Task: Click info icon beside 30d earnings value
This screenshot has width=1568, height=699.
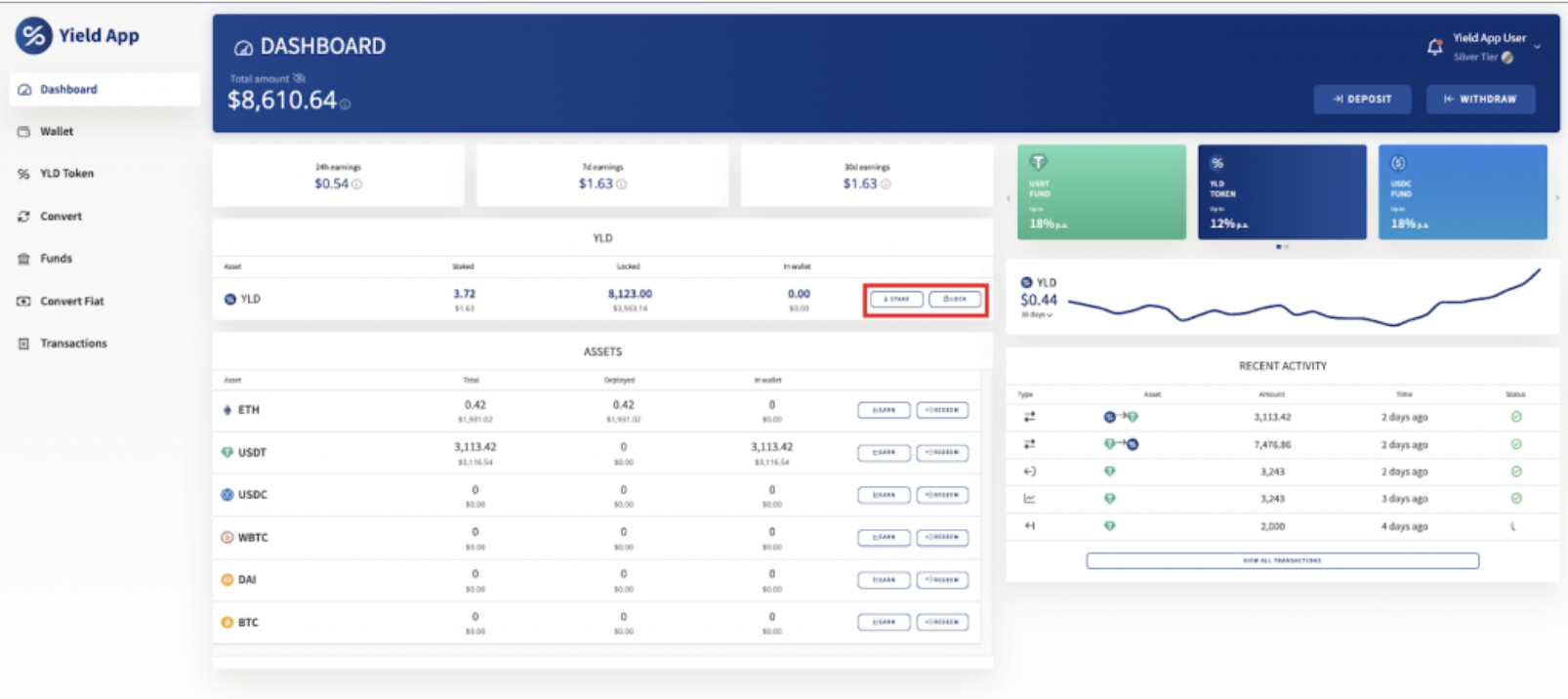Action: point(886,184)
